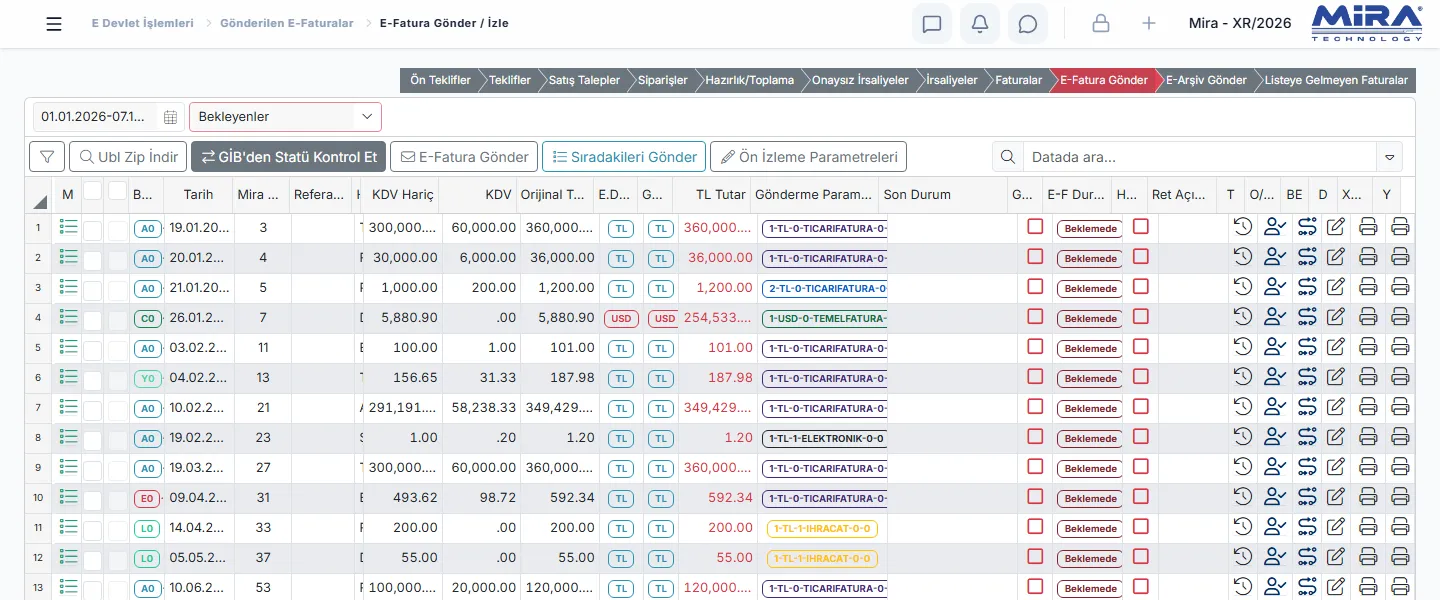The image size is (1440, 600).
Task: Focus the Datada ara search field
Action: 1200,157
